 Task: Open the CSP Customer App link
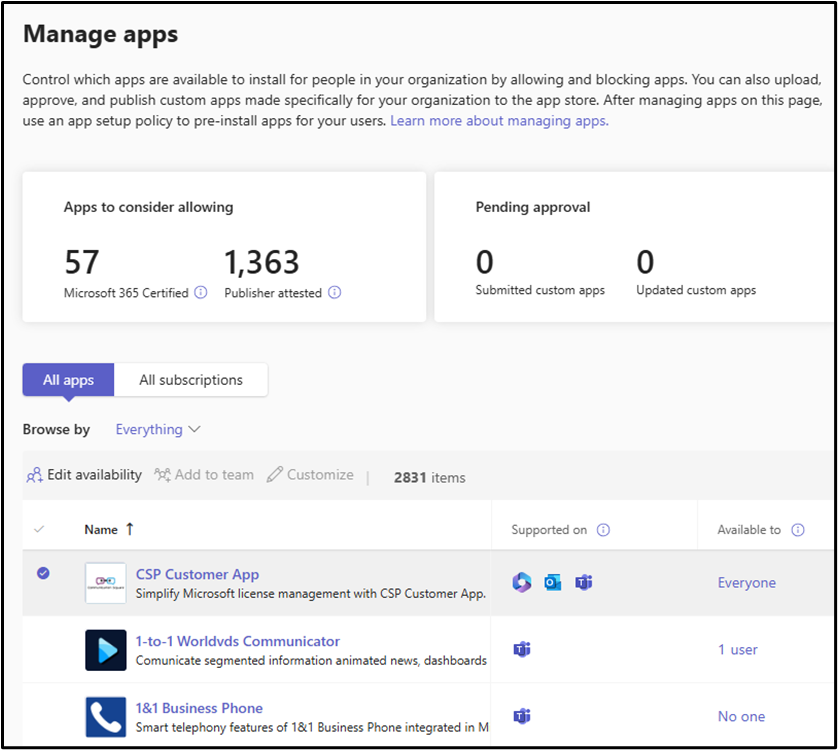(197, 574)
